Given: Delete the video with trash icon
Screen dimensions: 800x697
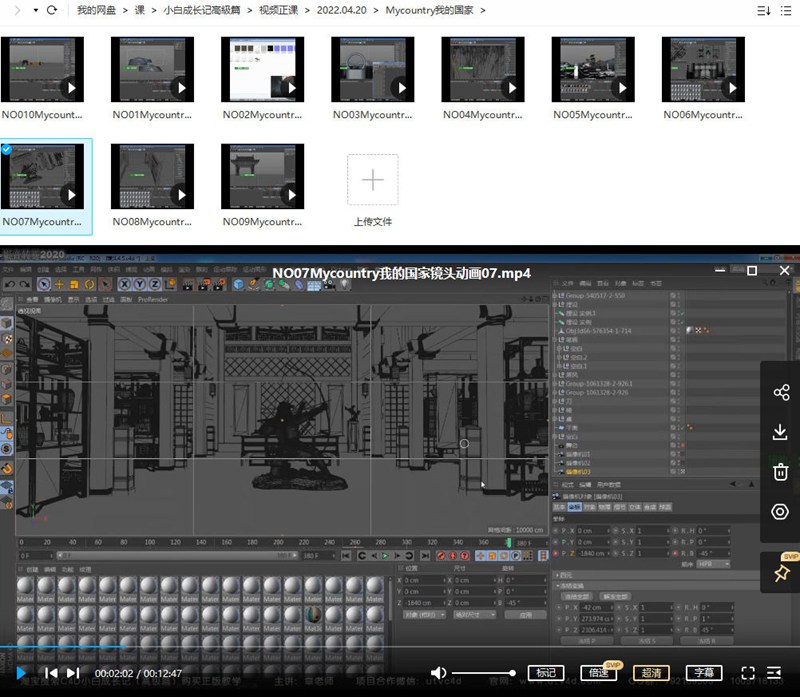Looking at the screenshot, I should [x=781, y=472].
